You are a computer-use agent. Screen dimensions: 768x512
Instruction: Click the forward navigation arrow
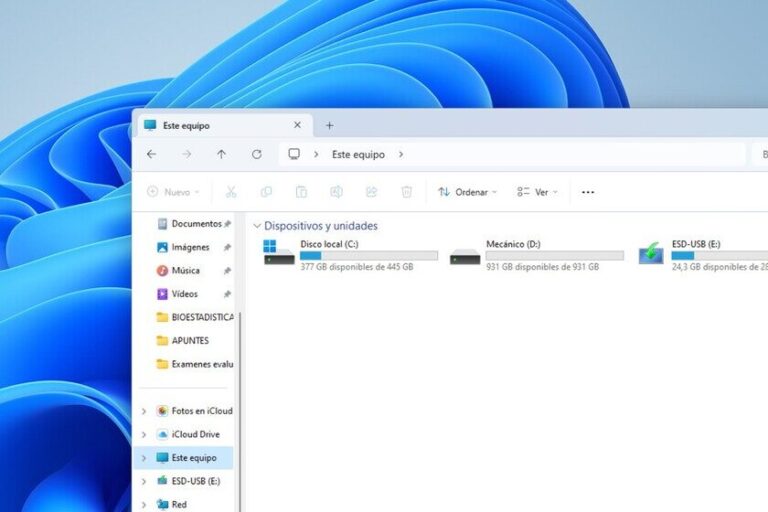click(x=186, y=154)
